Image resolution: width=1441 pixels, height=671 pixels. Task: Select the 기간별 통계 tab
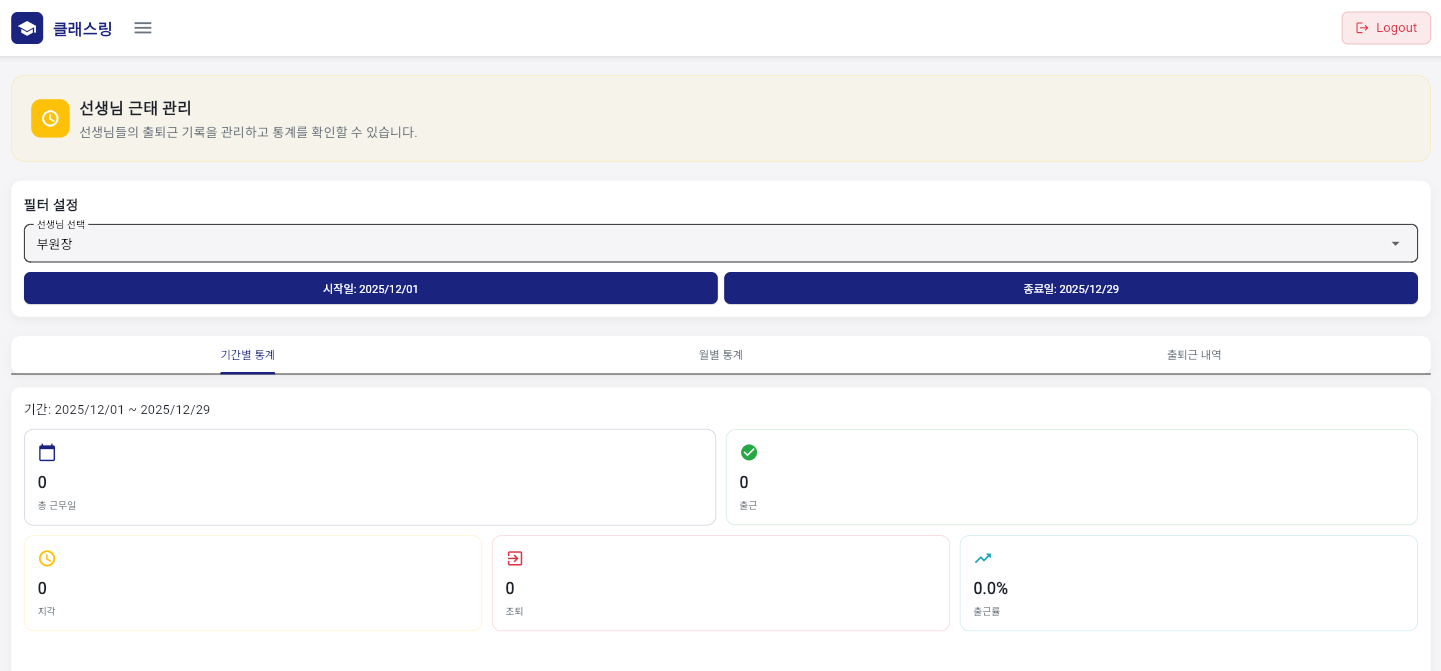248,355
